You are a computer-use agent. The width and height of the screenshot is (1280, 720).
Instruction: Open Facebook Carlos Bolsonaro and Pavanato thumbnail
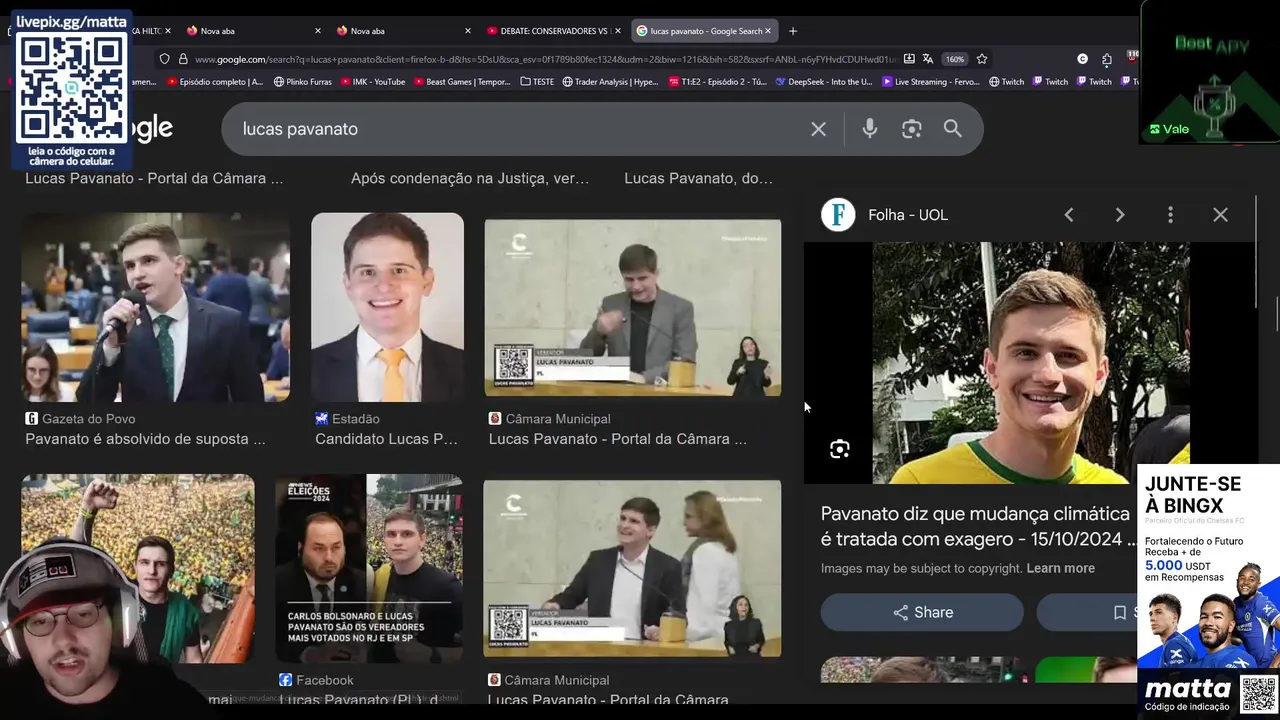pos(368,568)
